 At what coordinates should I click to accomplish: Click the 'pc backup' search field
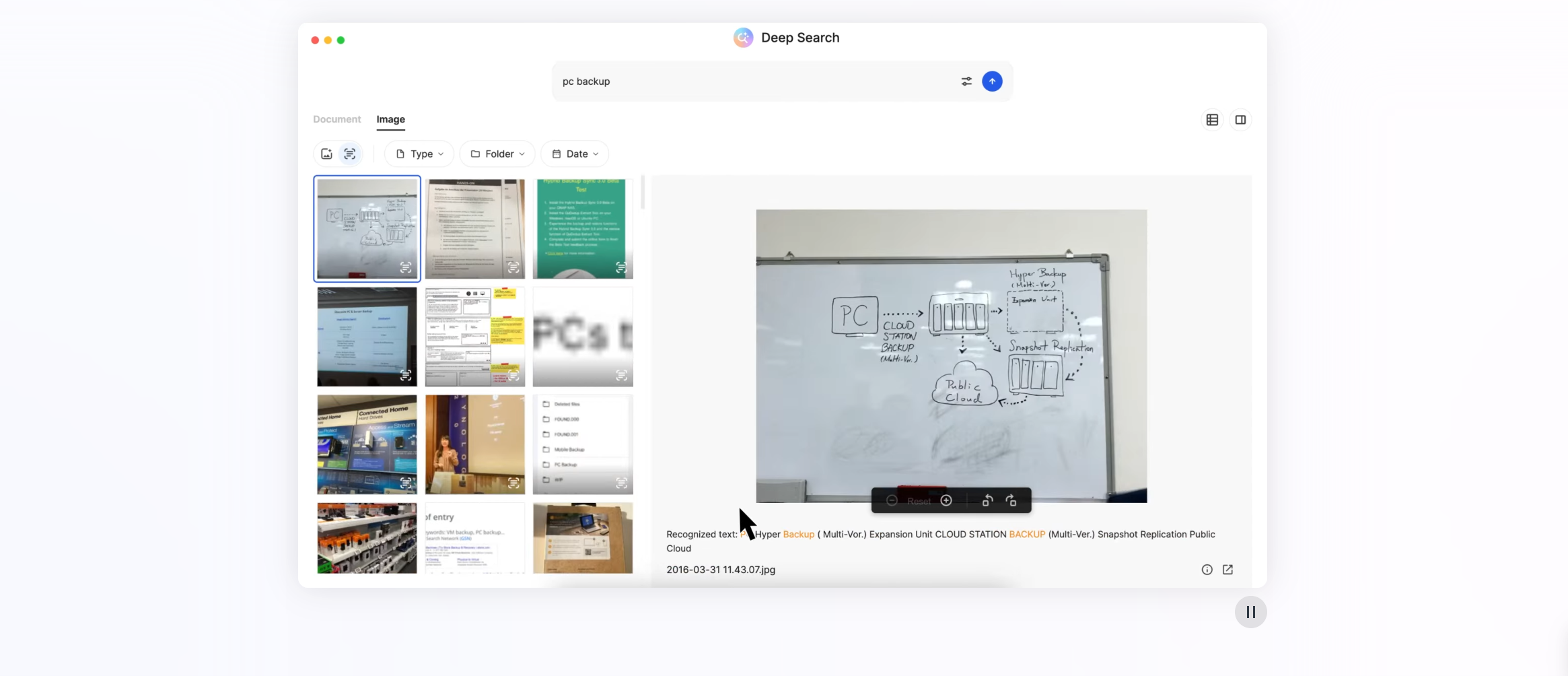(x=754, y=81)
